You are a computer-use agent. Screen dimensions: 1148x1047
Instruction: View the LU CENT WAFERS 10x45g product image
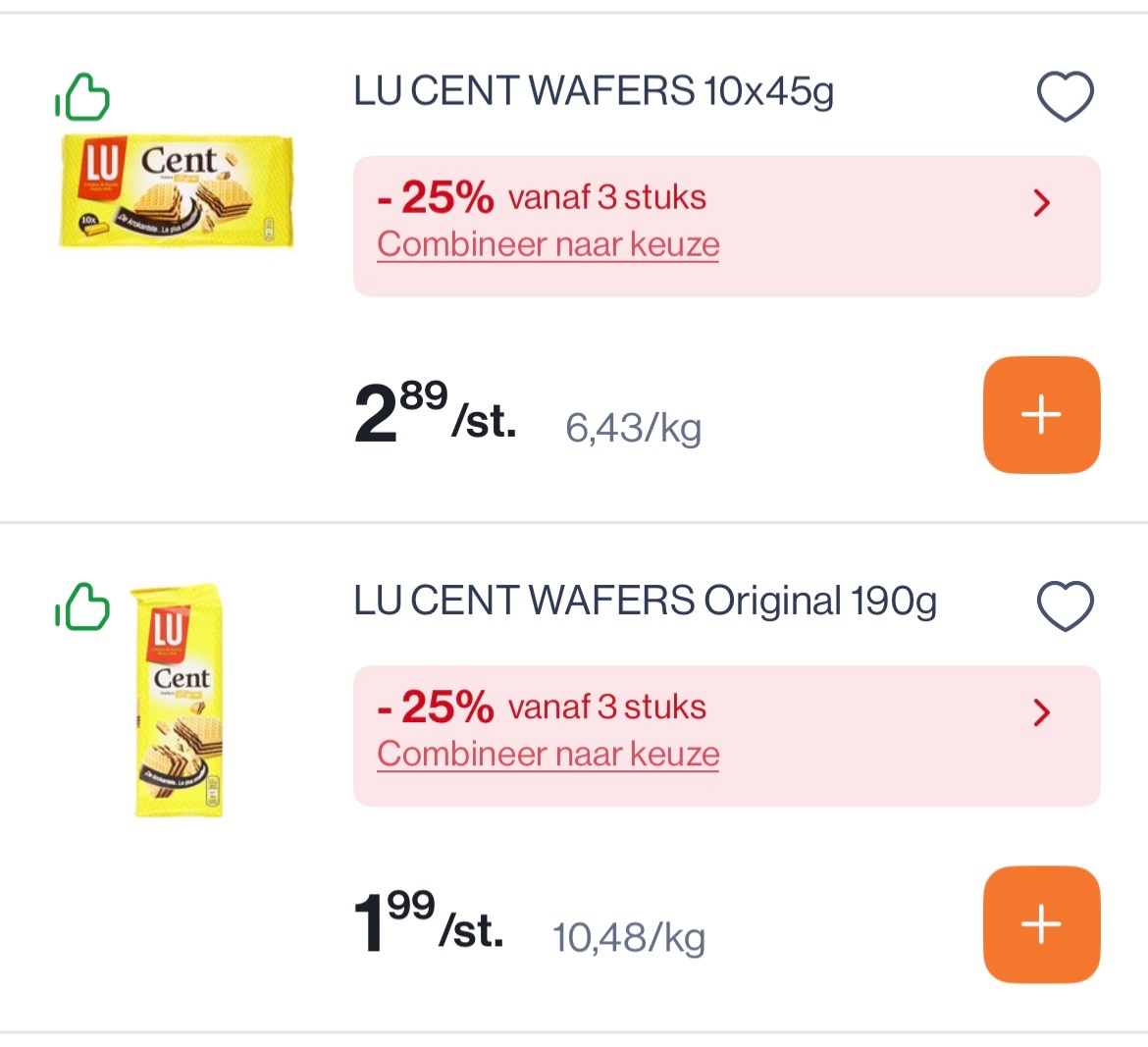pos(177,194)
